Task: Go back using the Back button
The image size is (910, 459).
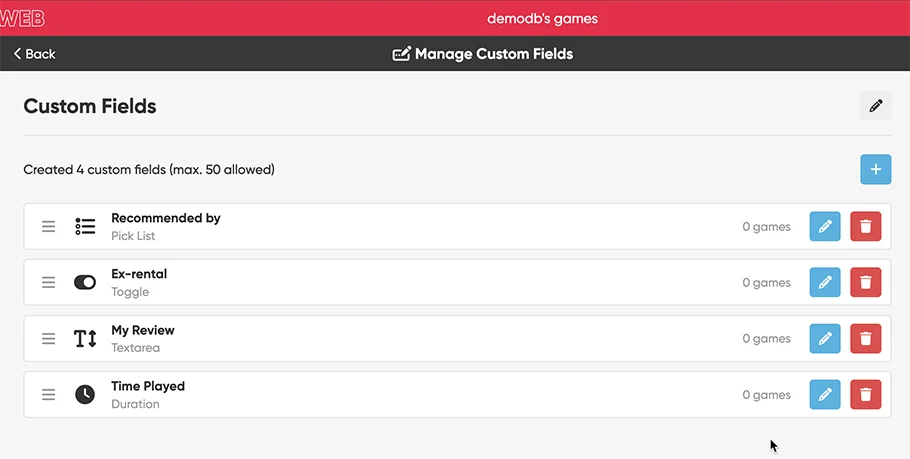Action: [35, 54]
